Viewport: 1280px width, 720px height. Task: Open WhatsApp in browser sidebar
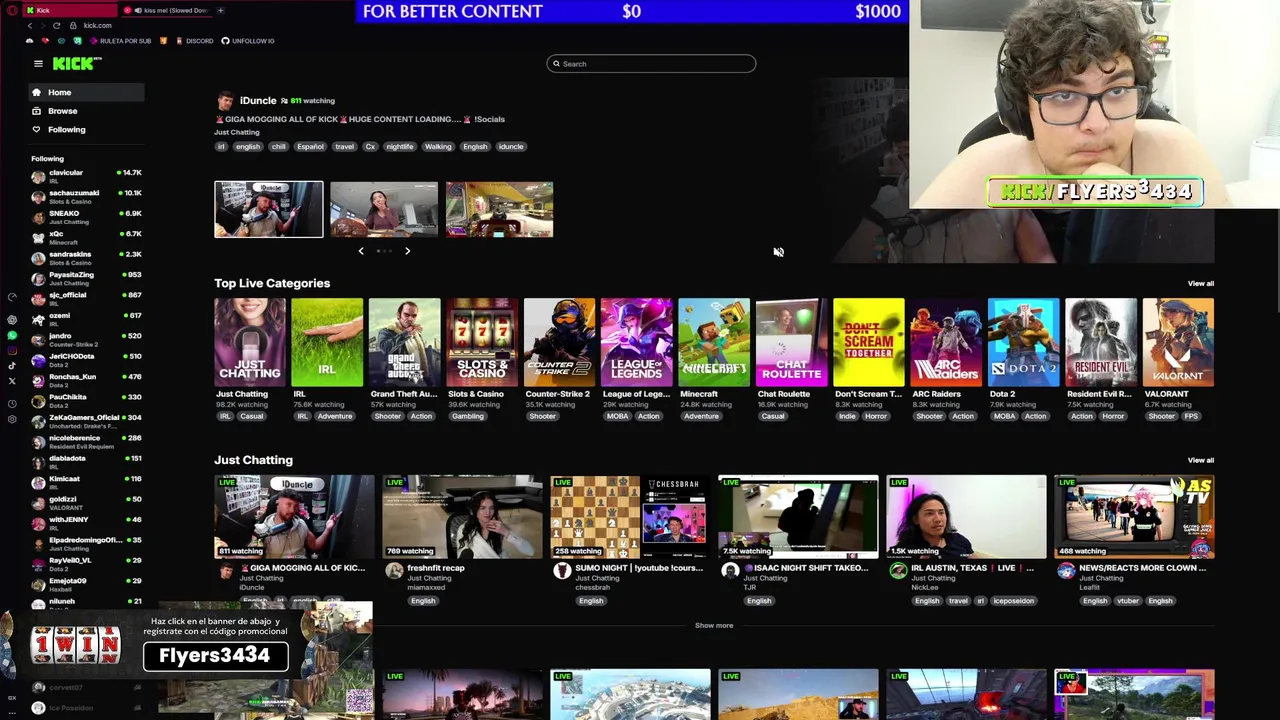12,336
